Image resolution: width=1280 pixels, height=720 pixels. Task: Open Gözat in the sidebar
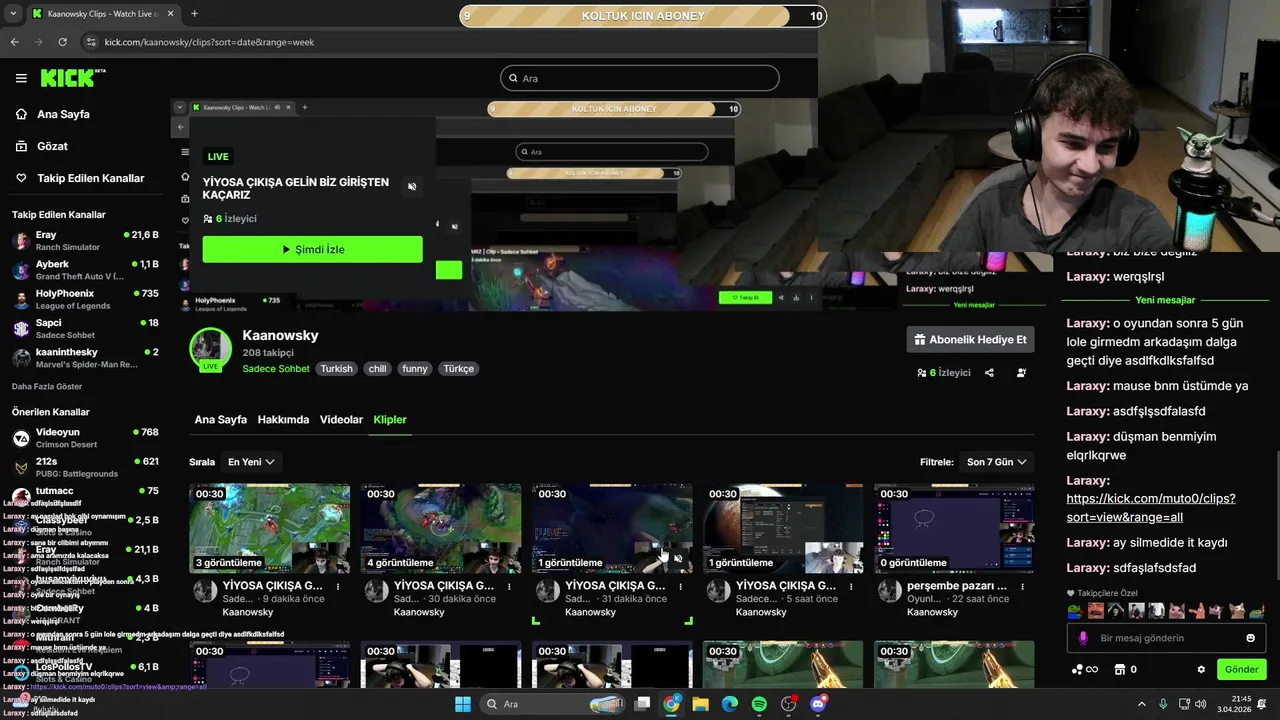click(x=52, y=146)
